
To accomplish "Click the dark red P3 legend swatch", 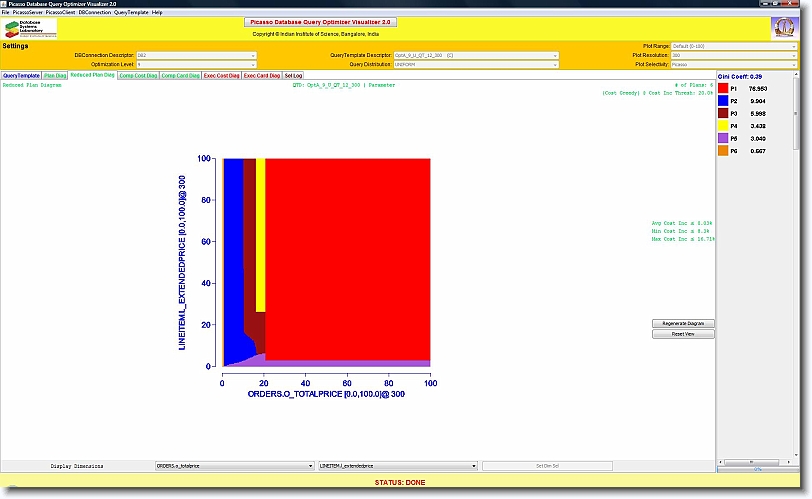I will [724, 113].
